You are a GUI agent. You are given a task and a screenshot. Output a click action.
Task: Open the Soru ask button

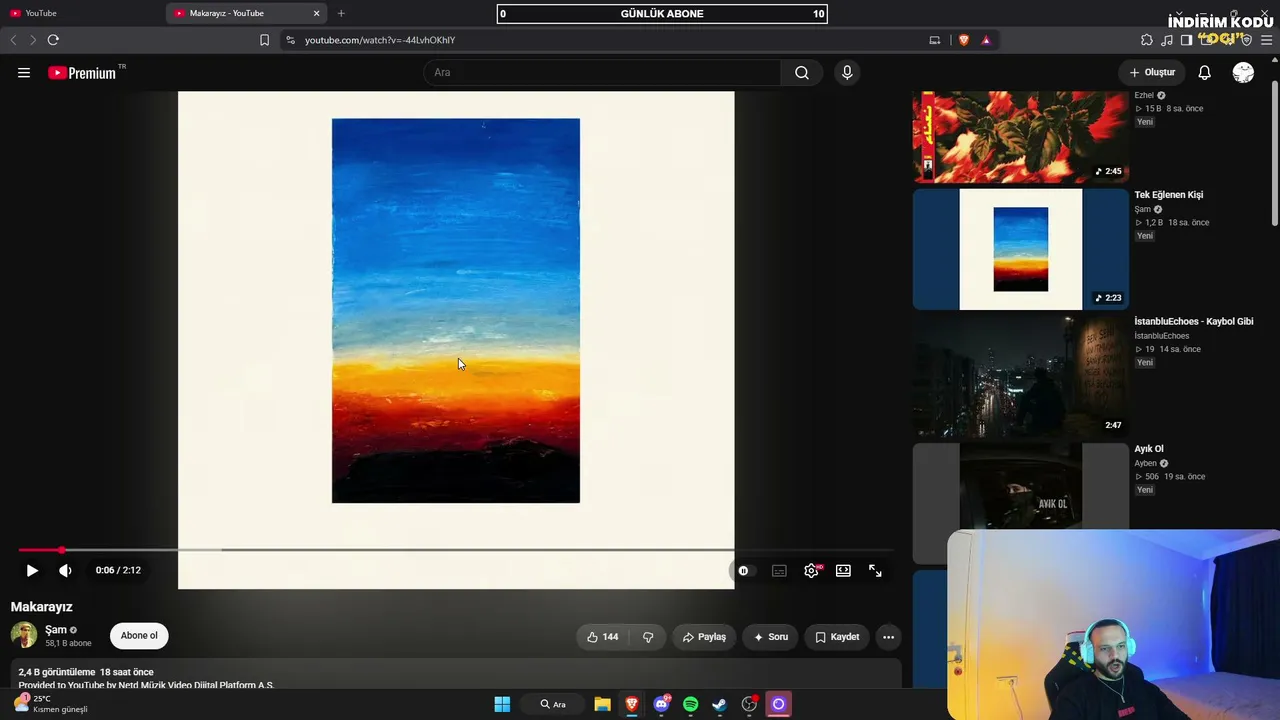point(771,637)
